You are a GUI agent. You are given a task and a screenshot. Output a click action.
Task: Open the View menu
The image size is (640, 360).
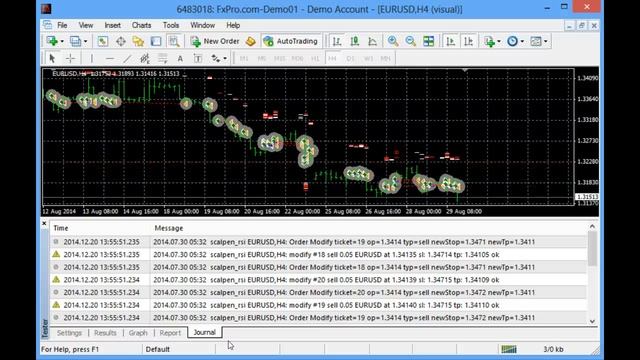click(x=86, y=25)
